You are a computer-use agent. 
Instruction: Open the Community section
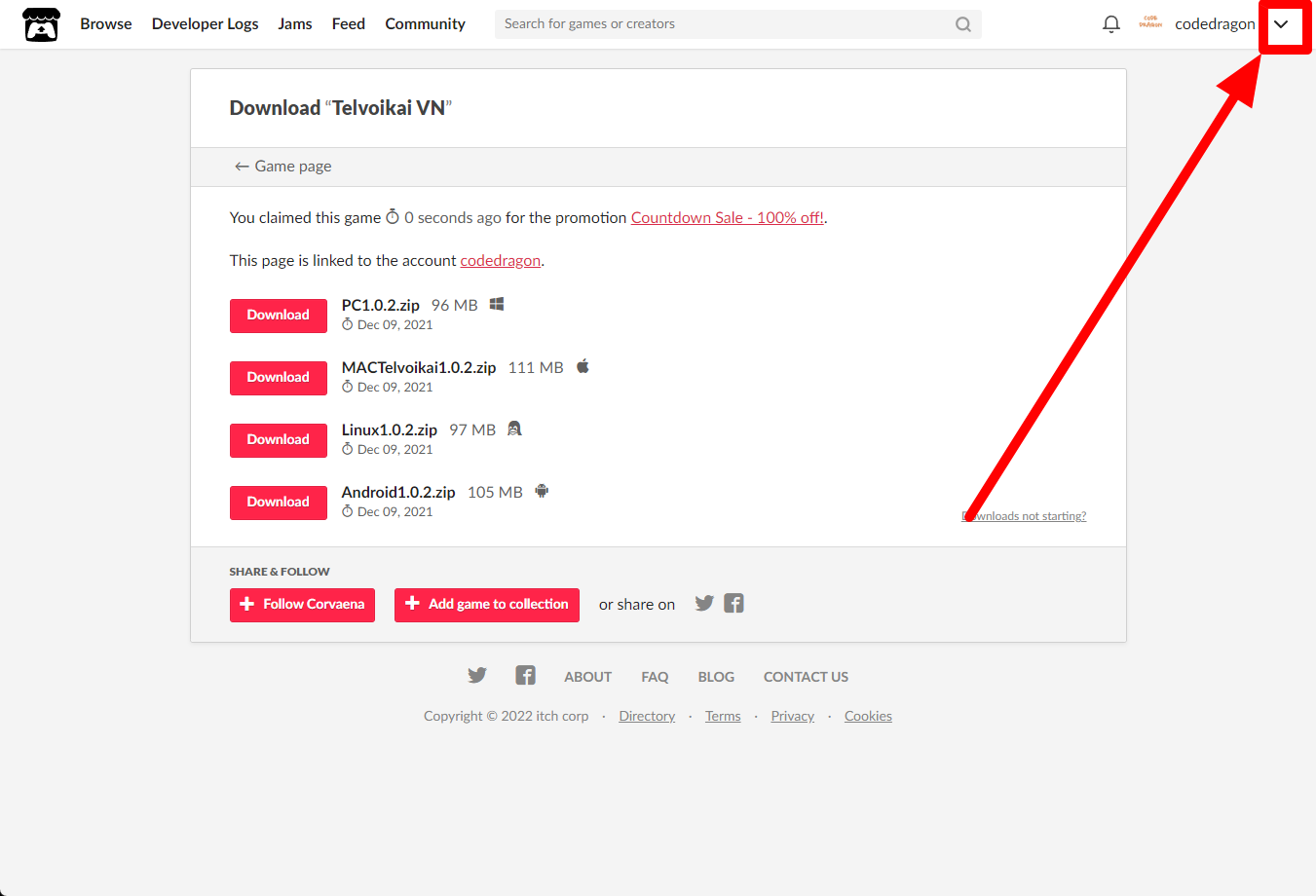425,24
